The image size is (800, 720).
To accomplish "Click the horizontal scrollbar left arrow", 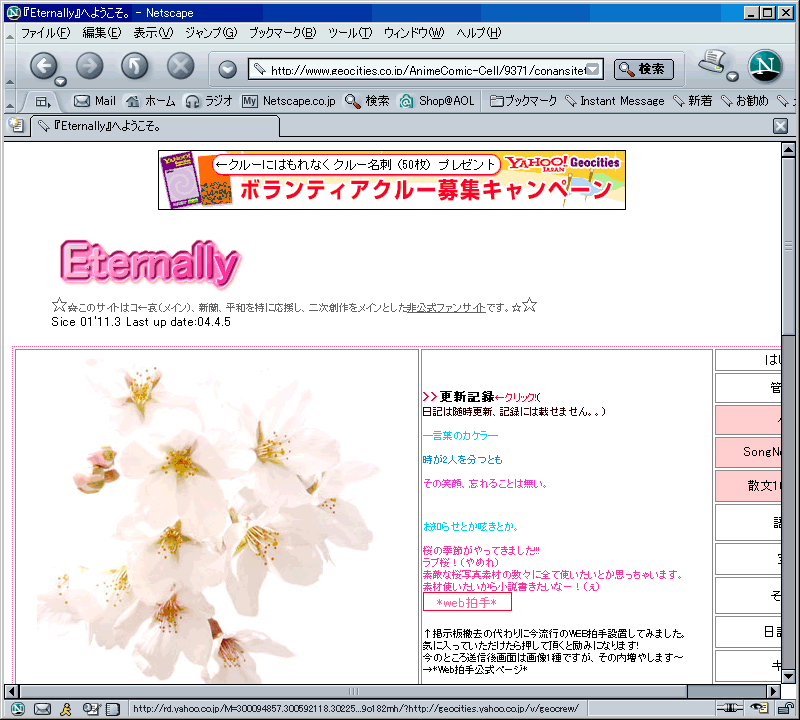I will click(12, 691).
